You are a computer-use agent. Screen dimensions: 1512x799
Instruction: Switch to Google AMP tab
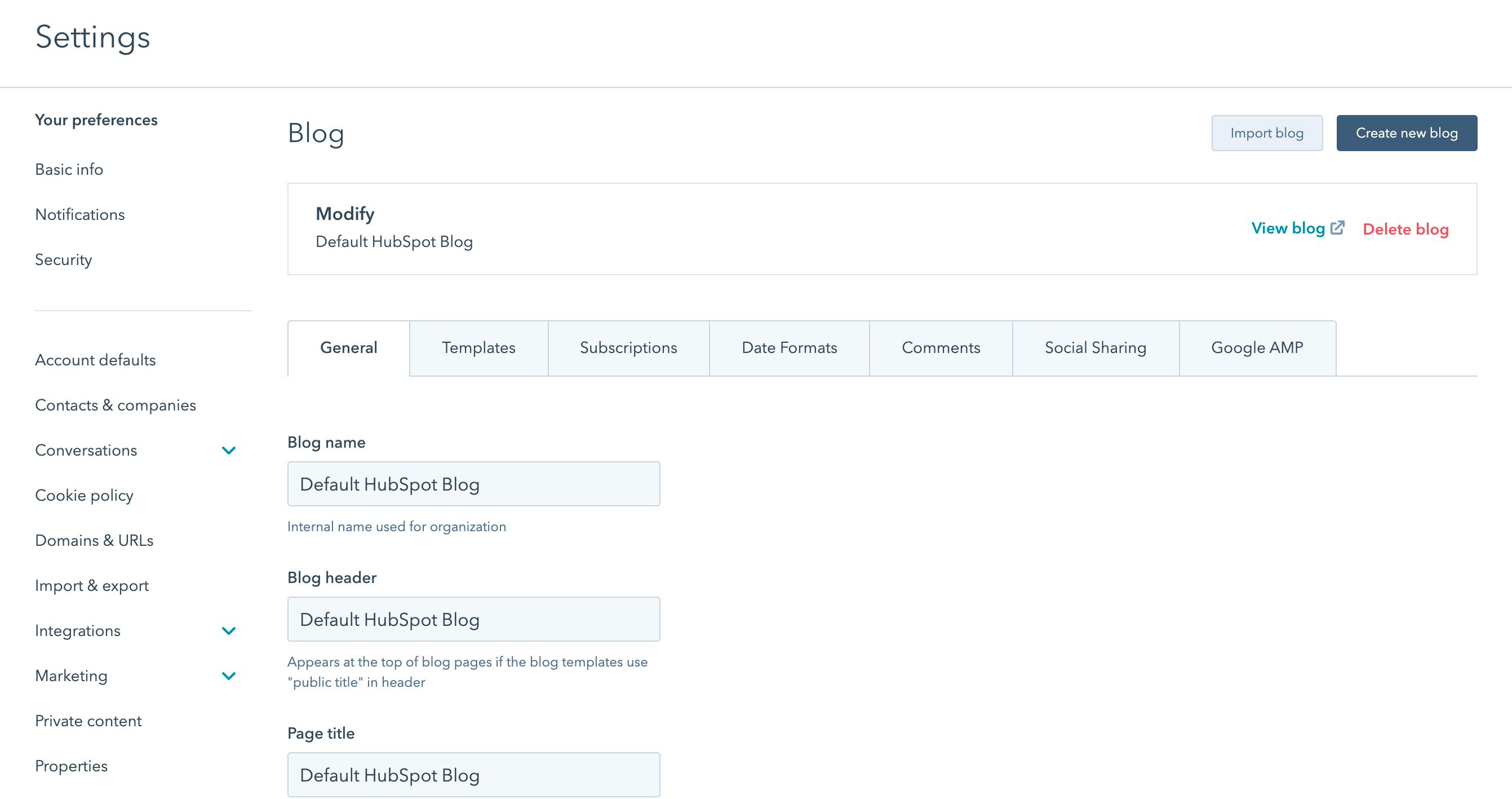1257,348
